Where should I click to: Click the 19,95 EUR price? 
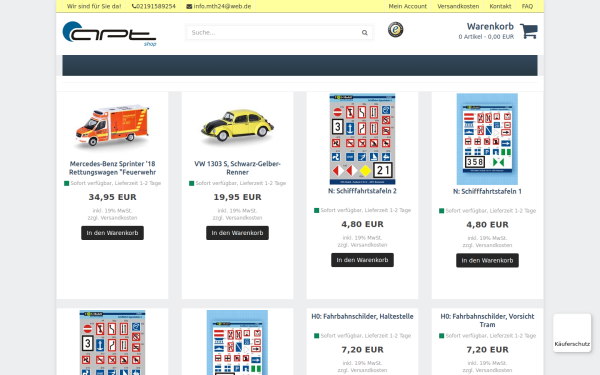pos(237,197)
